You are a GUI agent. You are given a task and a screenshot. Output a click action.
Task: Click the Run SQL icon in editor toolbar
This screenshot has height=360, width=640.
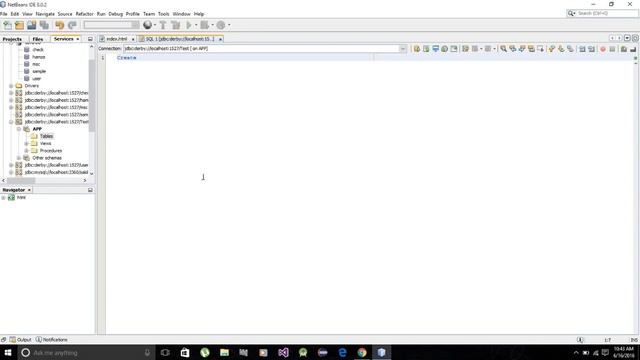pyautogui.click(x=417, y=49)
